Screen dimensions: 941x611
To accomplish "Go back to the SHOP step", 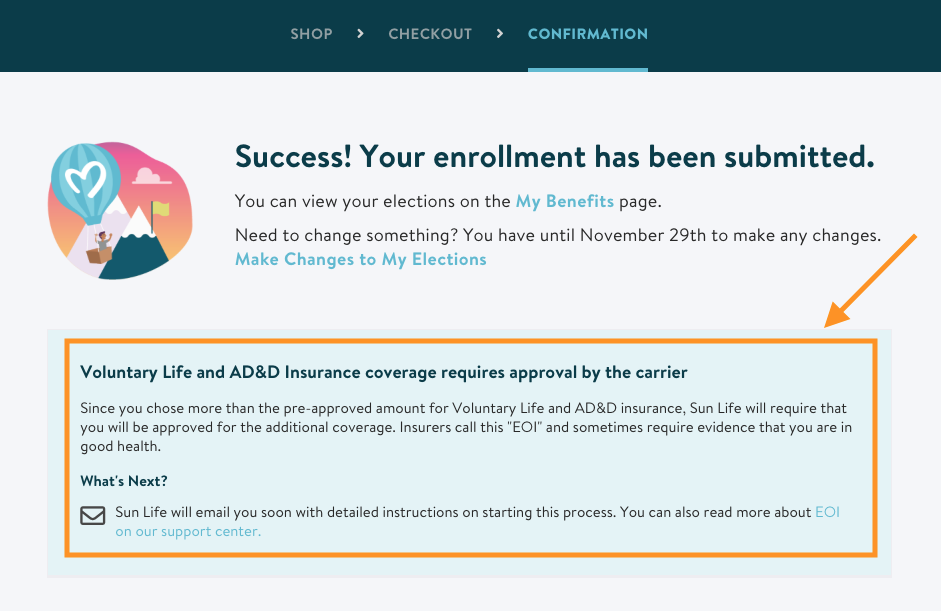I will (x=311, y=34).
